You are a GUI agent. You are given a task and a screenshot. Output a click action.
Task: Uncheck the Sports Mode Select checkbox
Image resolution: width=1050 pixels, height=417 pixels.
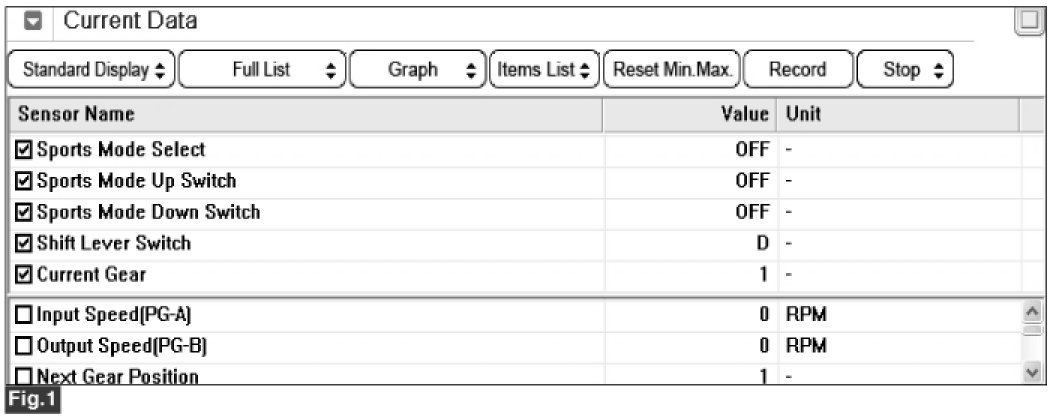pyautogui.click(x=25, y=150)
